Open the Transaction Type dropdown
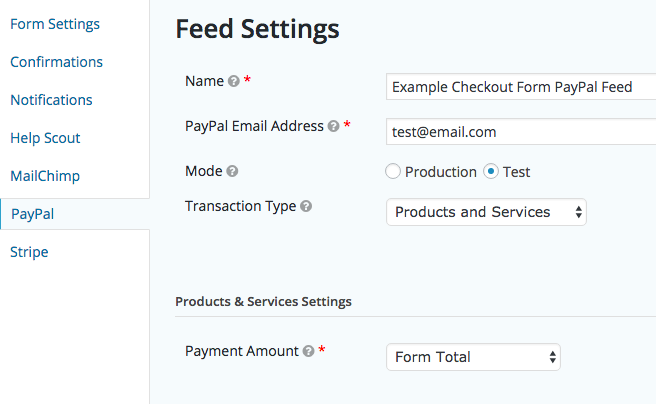The width and height of the screenshot is (656, 404). pyautogui.click(x=486, y=212)
